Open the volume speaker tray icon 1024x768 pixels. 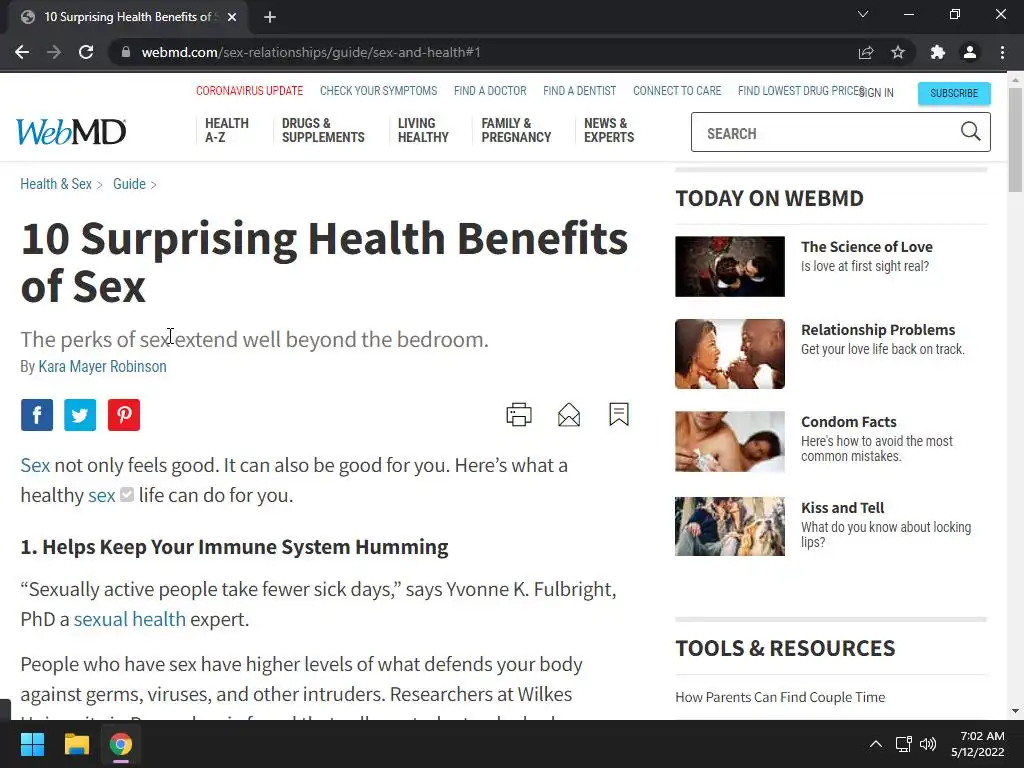[x=927, y=744]
